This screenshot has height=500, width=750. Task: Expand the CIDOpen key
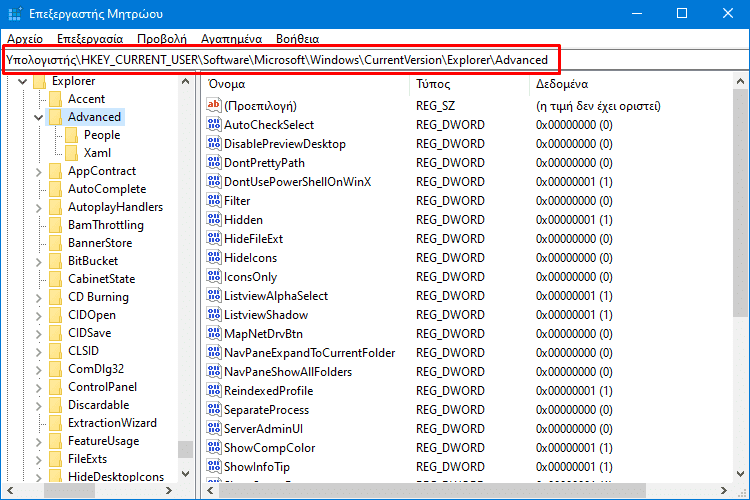pos(39,315)
